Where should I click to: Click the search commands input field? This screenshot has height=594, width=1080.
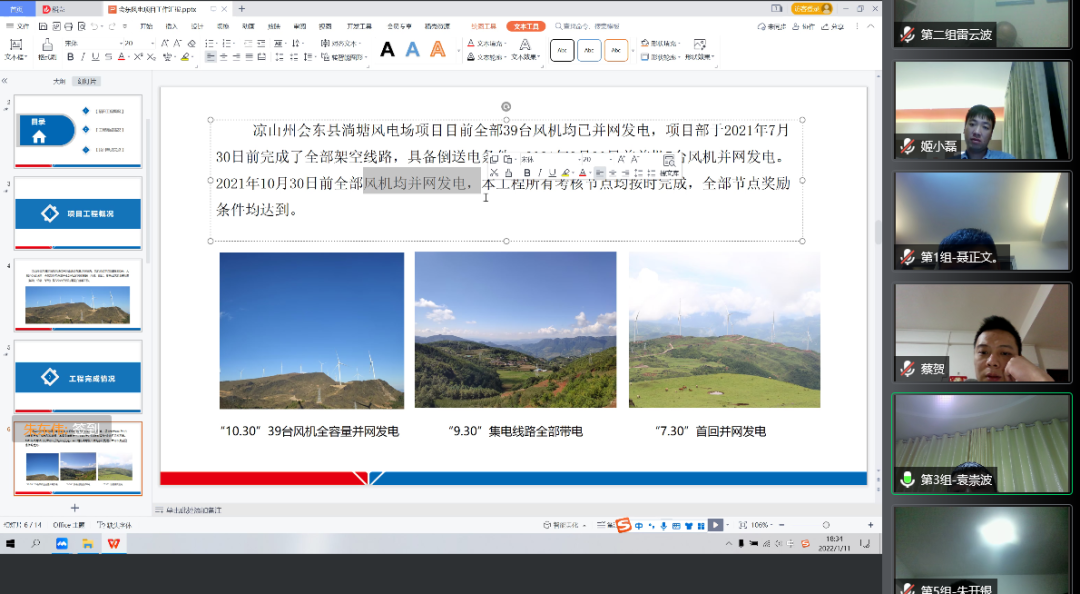coord(589,26)
